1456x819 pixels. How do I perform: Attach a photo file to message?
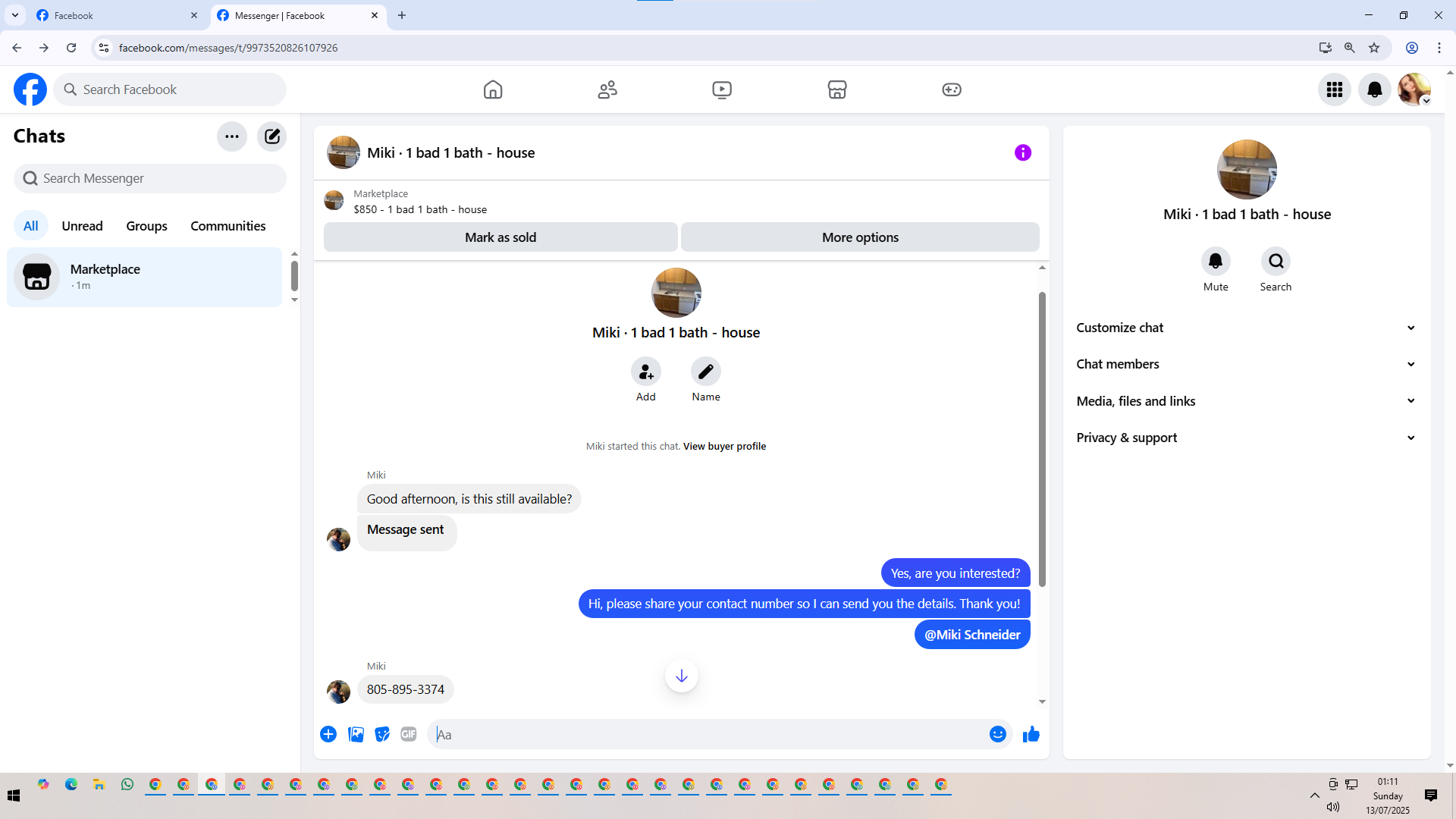tap(356, 734)
